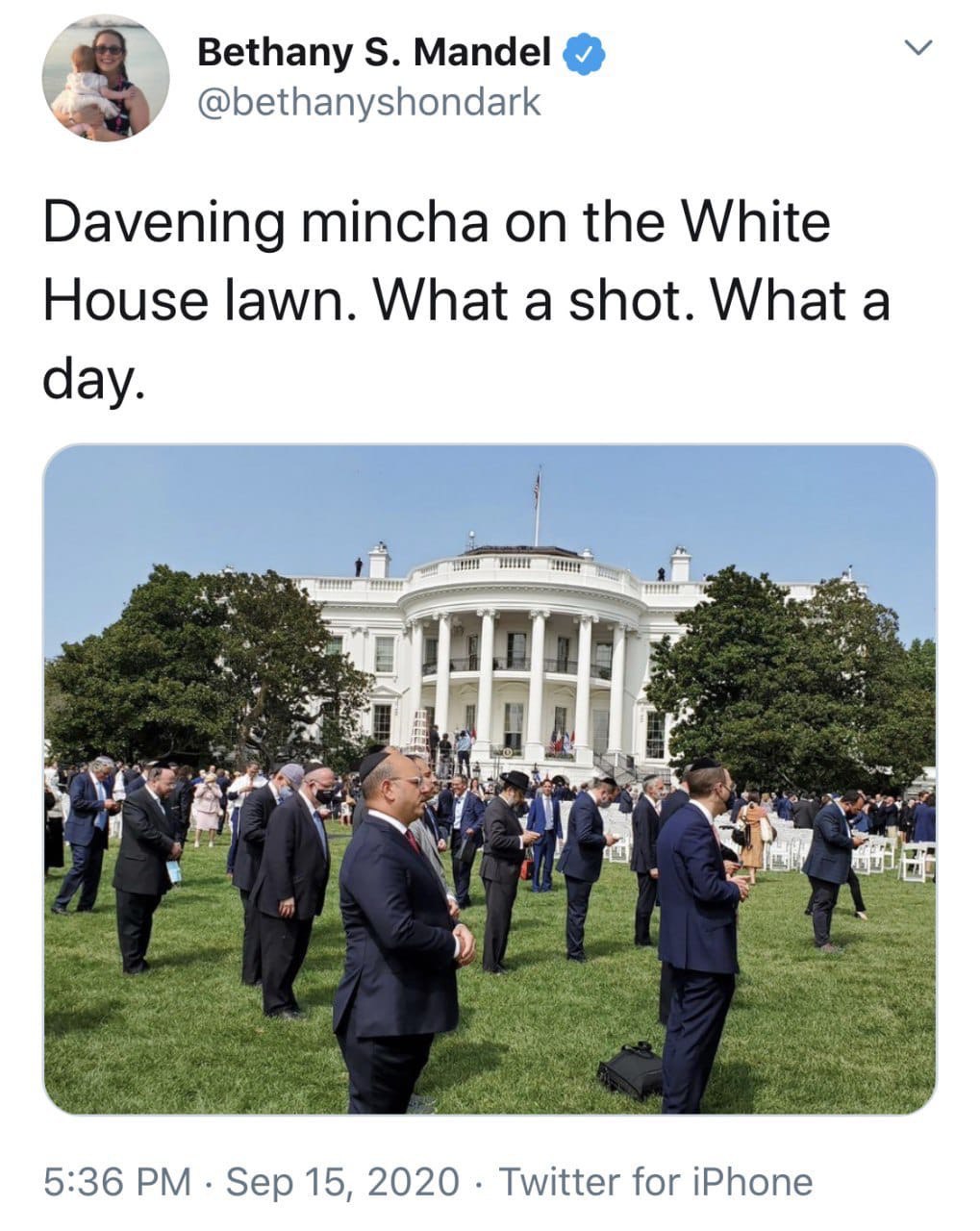The width and height of the screenshot is (980, 1231).
Task: Open the @bethanyshondark handle
Action: click(368, 101)
